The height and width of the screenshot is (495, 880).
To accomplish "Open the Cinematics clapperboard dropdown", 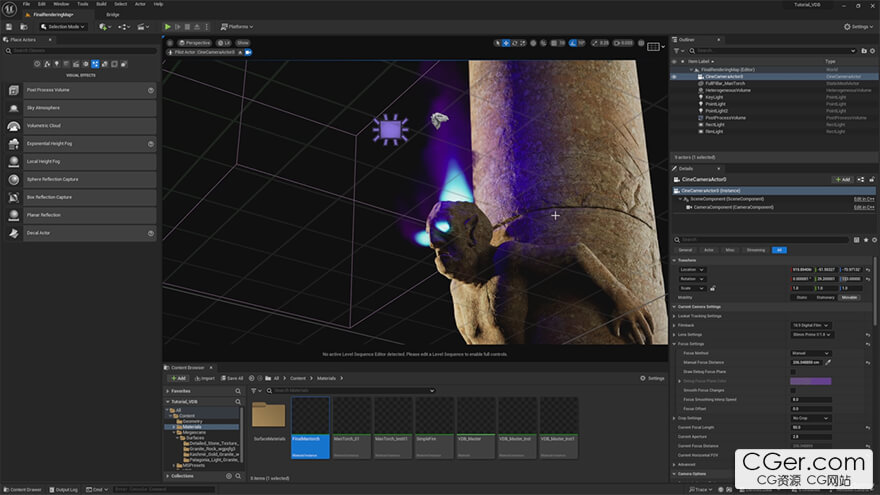I will pos(143,26).
